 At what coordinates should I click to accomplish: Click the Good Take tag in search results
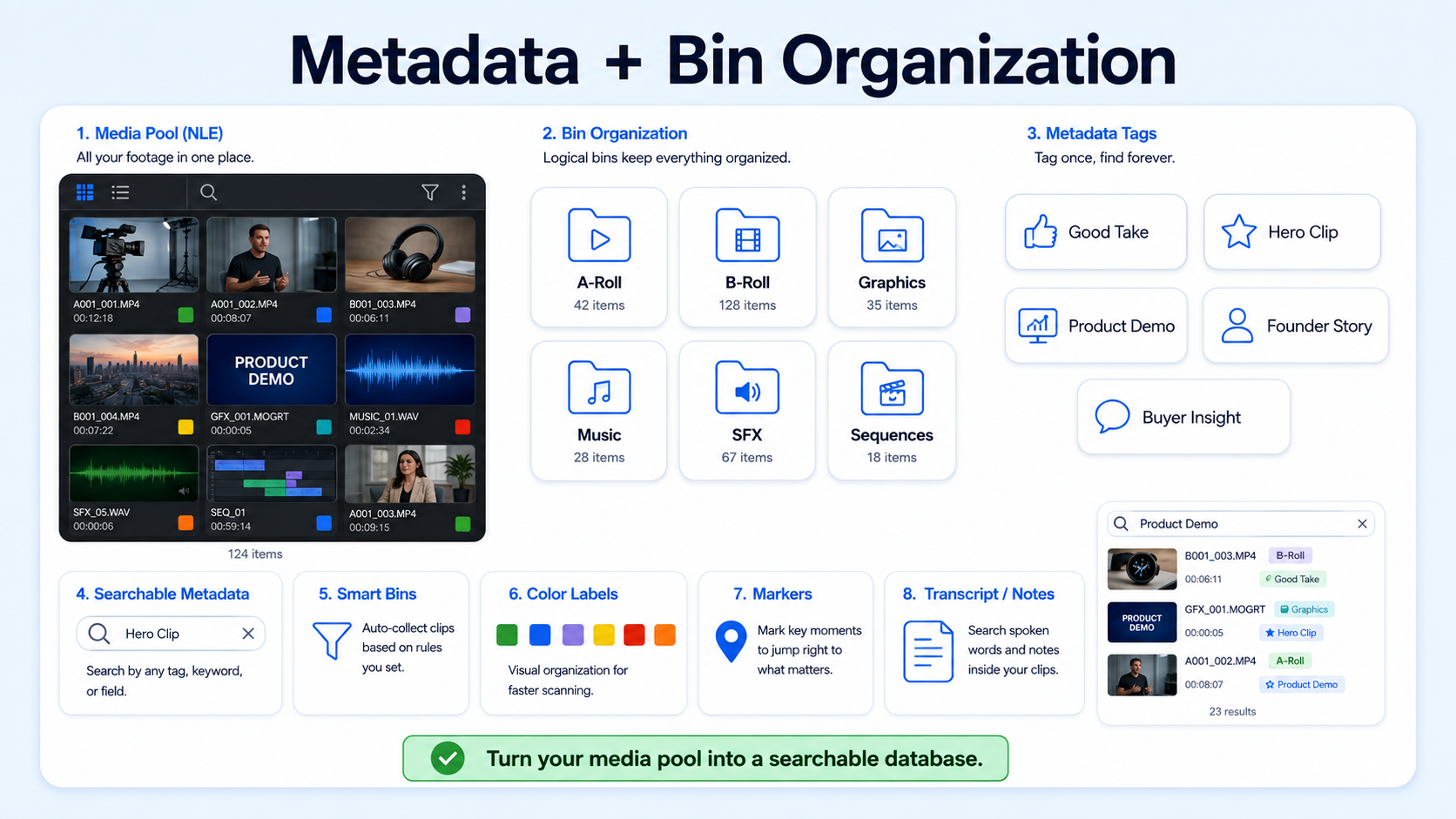[x=1291, y=579]
